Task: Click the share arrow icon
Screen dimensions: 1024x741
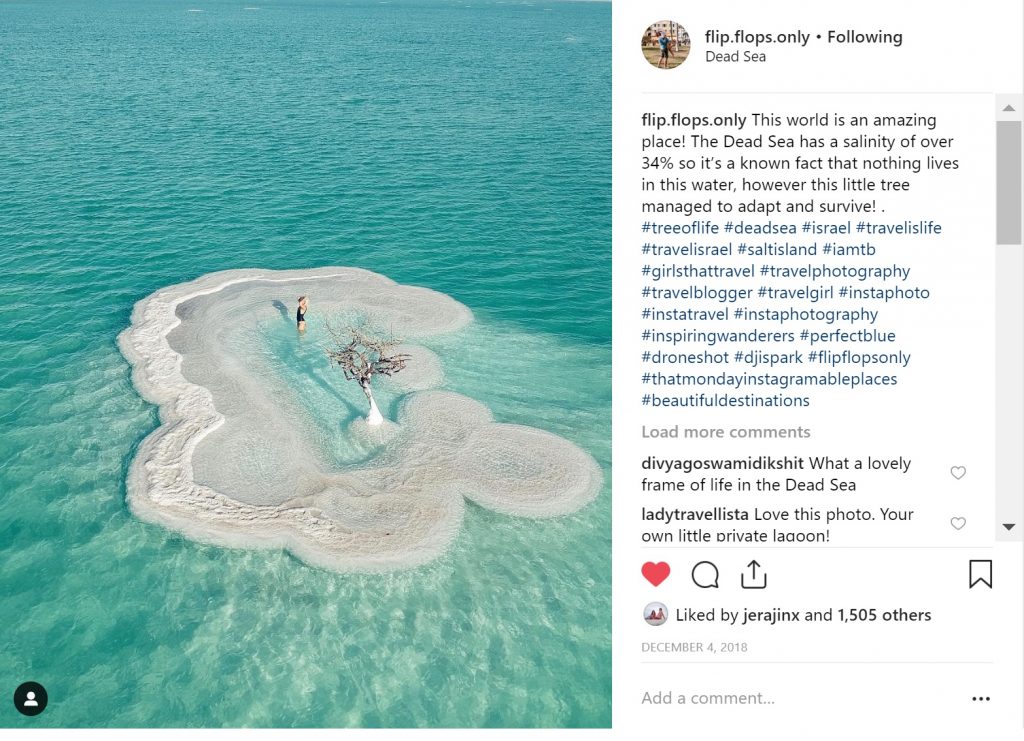Action: (753, 574)
